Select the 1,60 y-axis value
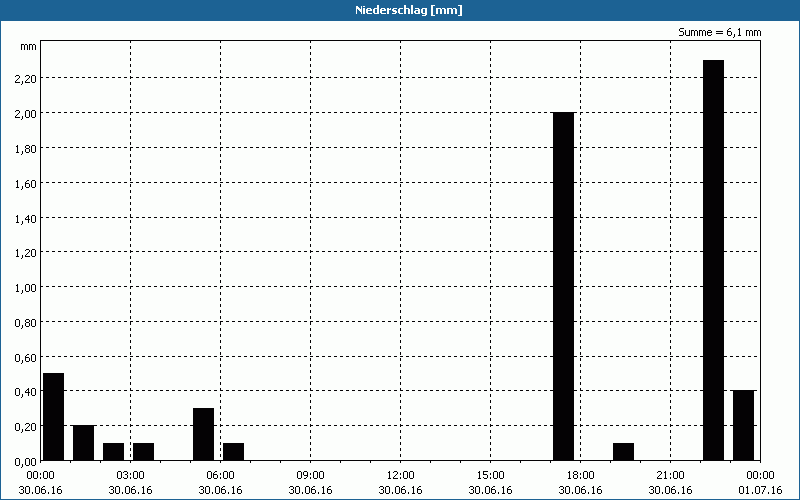The image size is (800, 500). click(27, 183)
